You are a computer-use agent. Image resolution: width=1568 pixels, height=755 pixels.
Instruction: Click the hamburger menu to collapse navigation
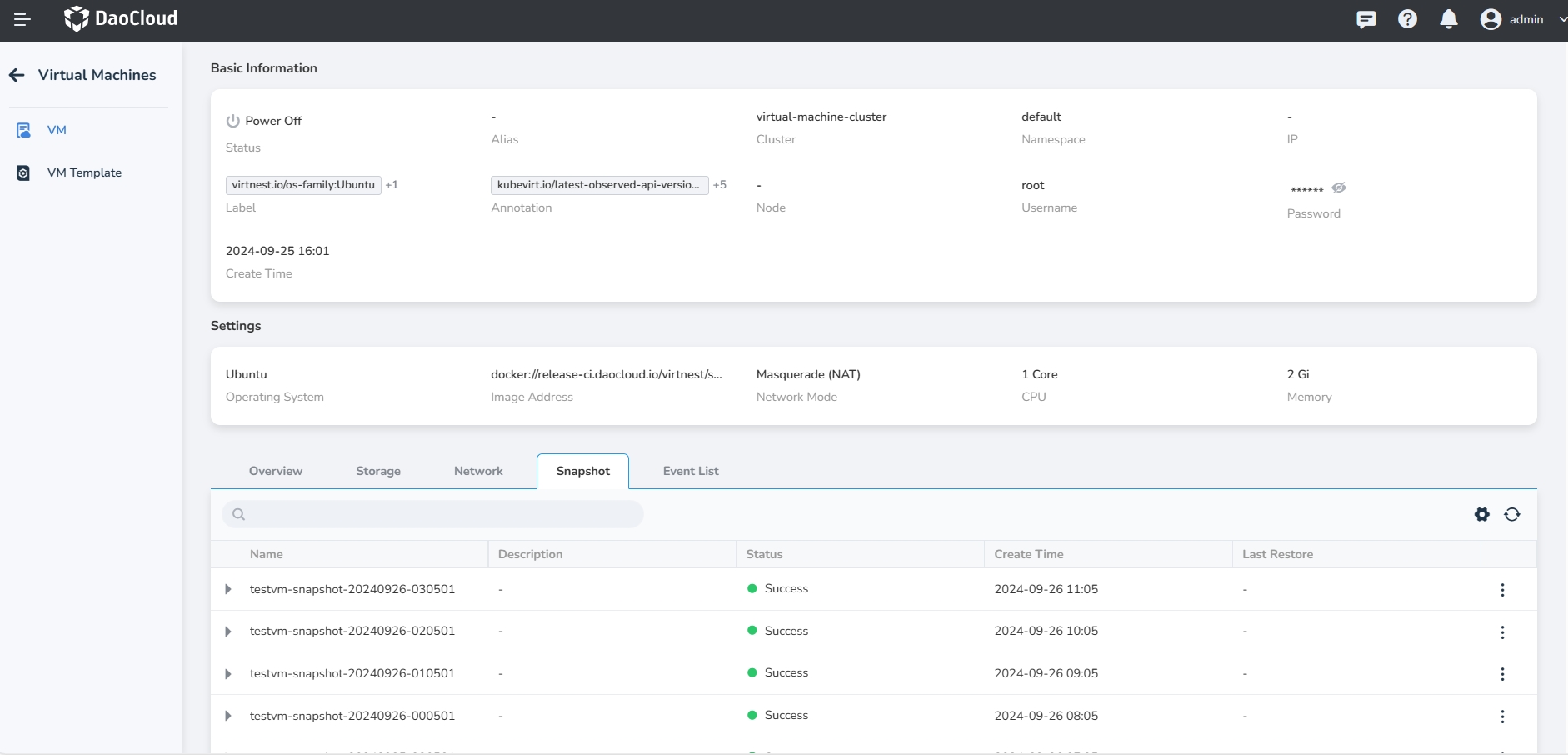pyautogui.click(x=22, y=18)
